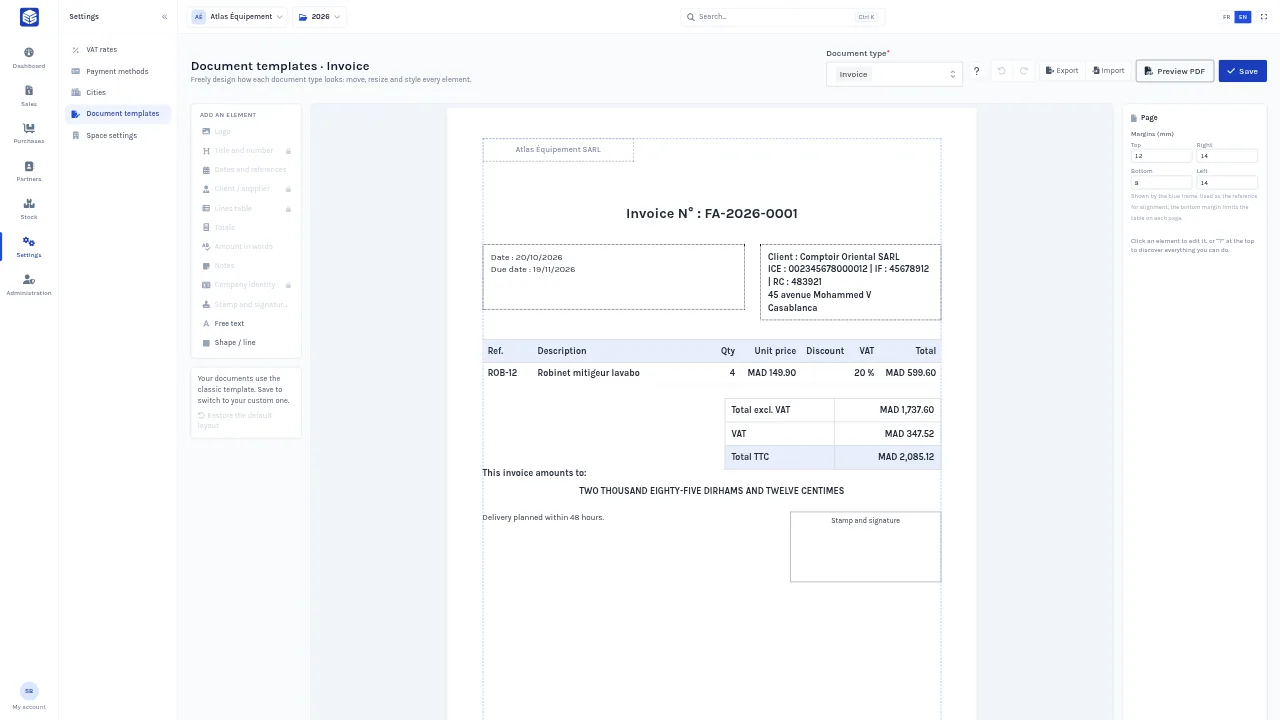Select the dates block with Due date
The image size is (1280, 720).
click(614, 277)
